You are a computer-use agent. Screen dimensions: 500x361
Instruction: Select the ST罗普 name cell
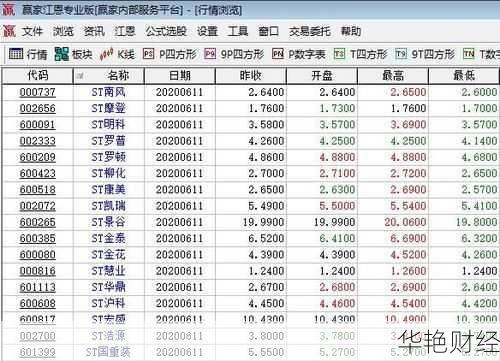coord(109,141)
